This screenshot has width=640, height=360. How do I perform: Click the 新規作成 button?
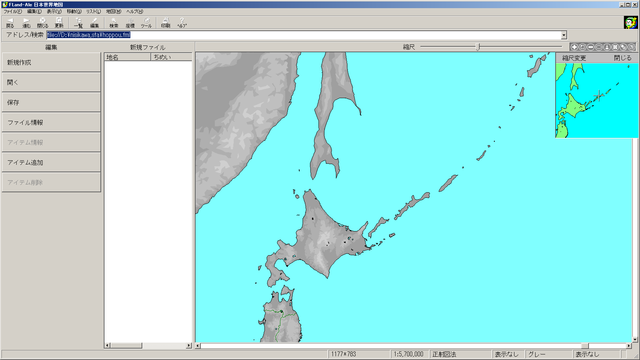coord(51,62)
